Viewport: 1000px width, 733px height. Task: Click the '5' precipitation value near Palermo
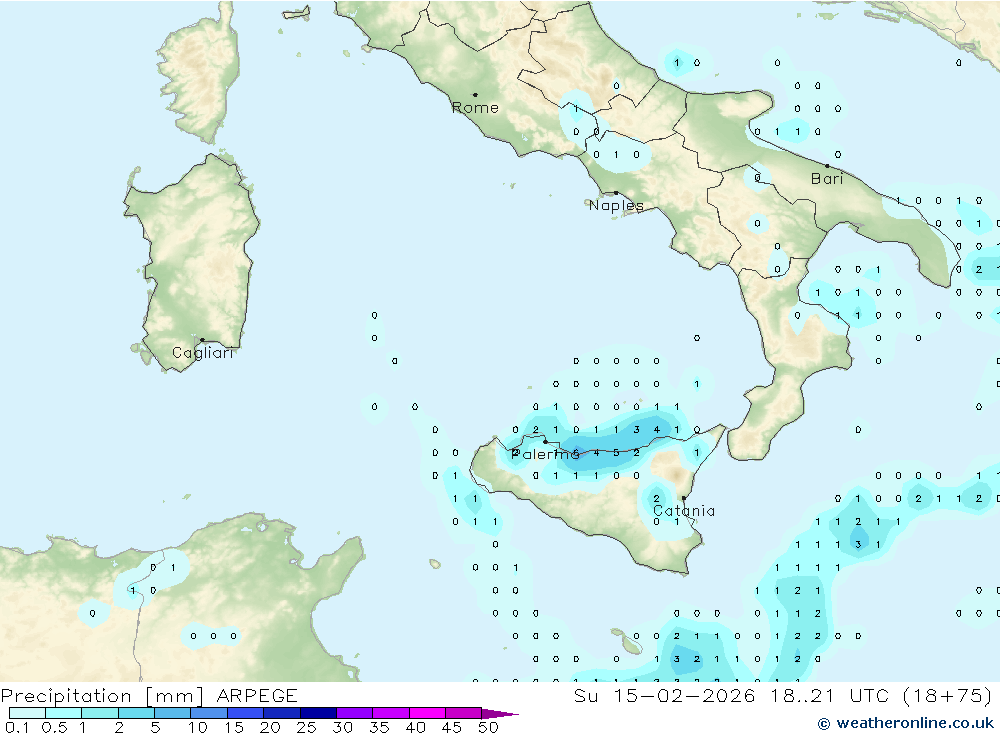[616, 452]
